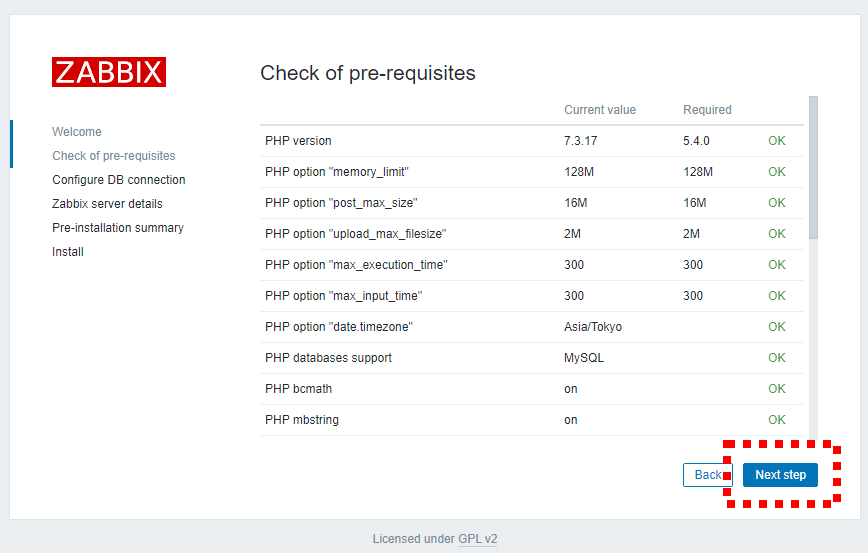This screenshot has height=553, width=868.
Task: Open the GPL v2 license link
Action: pos(477,539)
